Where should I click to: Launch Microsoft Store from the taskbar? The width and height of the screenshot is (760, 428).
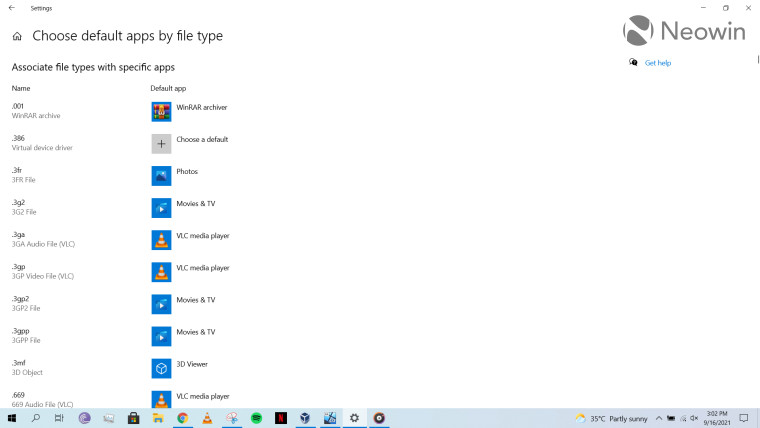coord(133,418)
